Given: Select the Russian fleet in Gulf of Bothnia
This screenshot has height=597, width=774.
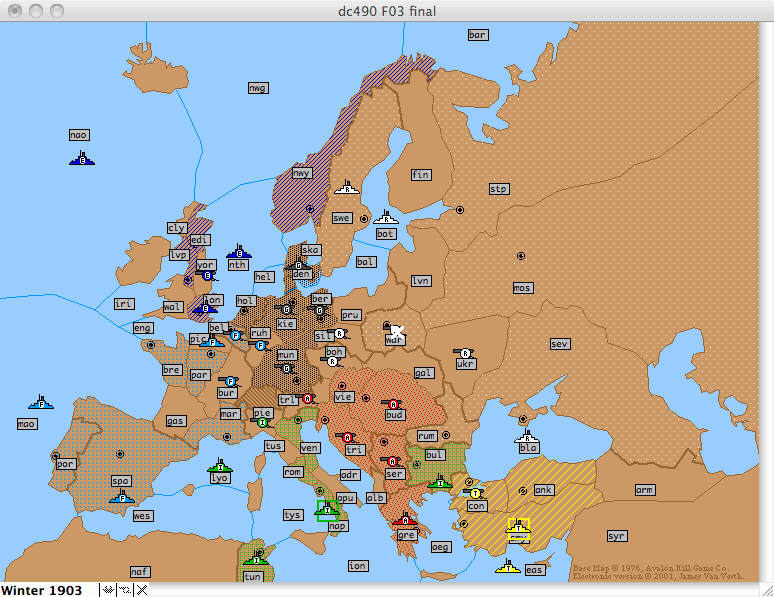Looking at the screenshot, I should coord(385,219).
